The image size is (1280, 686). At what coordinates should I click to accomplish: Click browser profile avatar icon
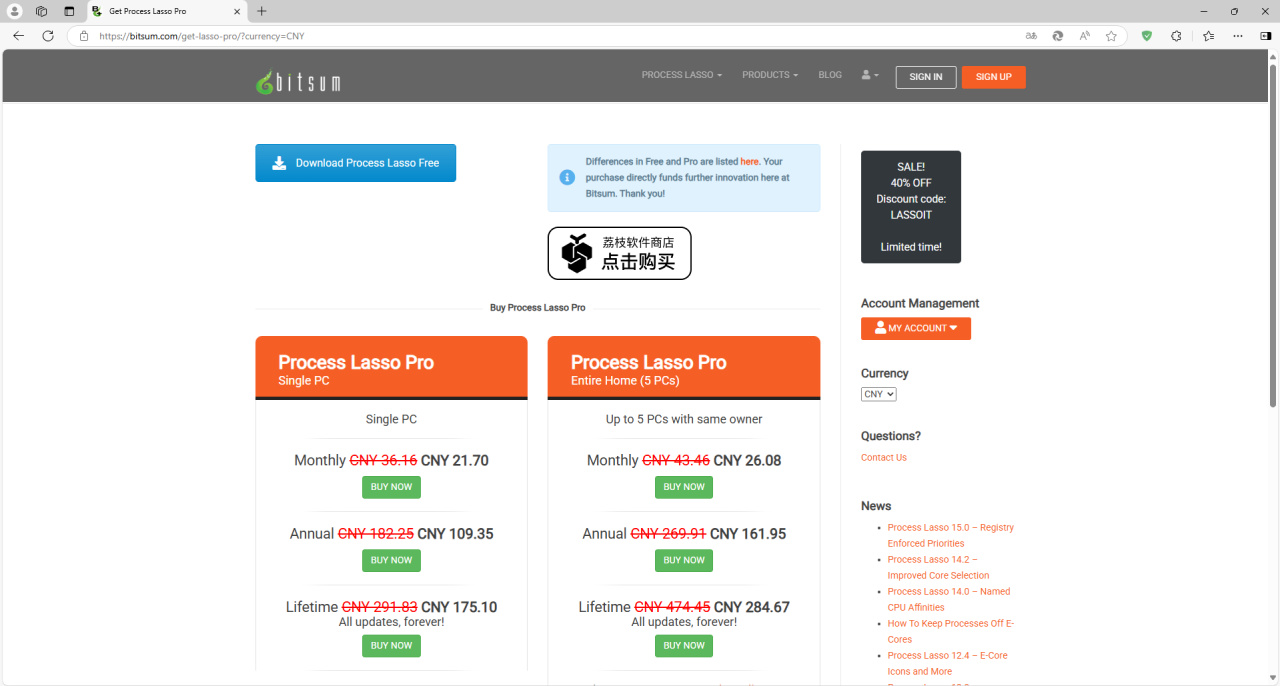tap(15, 11)
